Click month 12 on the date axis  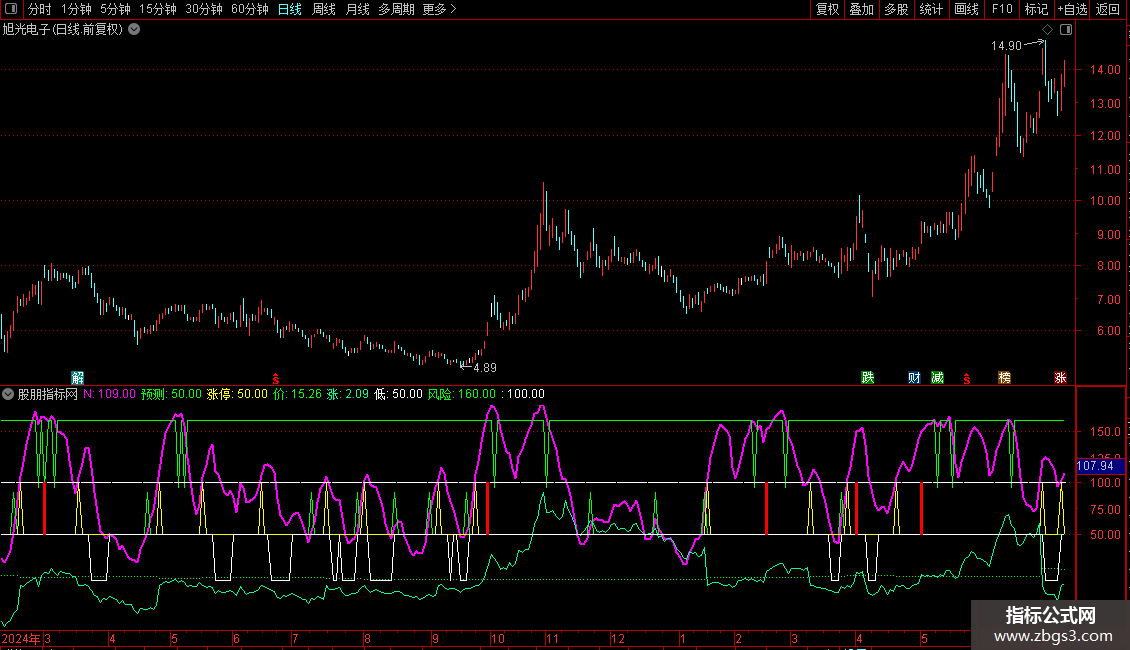tap(618, 638)
